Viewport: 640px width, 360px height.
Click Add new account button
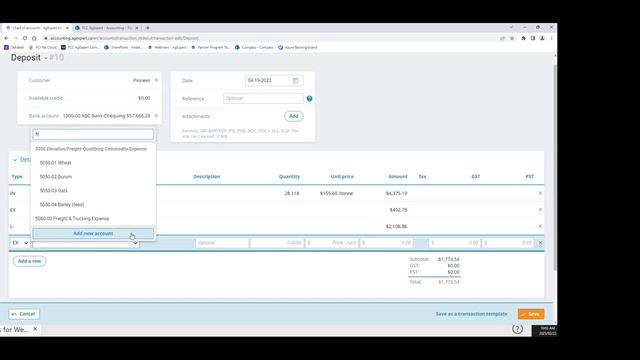coord(93,233)
